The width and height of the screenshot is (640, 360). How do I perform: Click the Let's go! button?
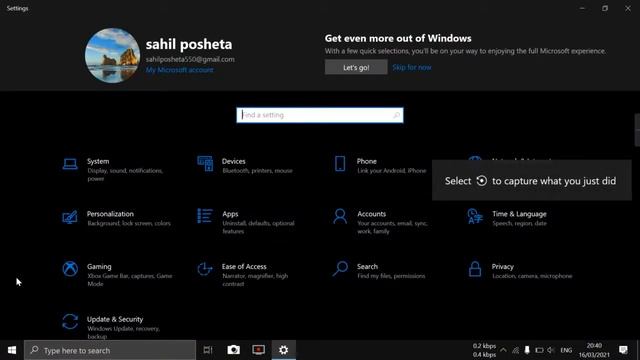(356, 67)
